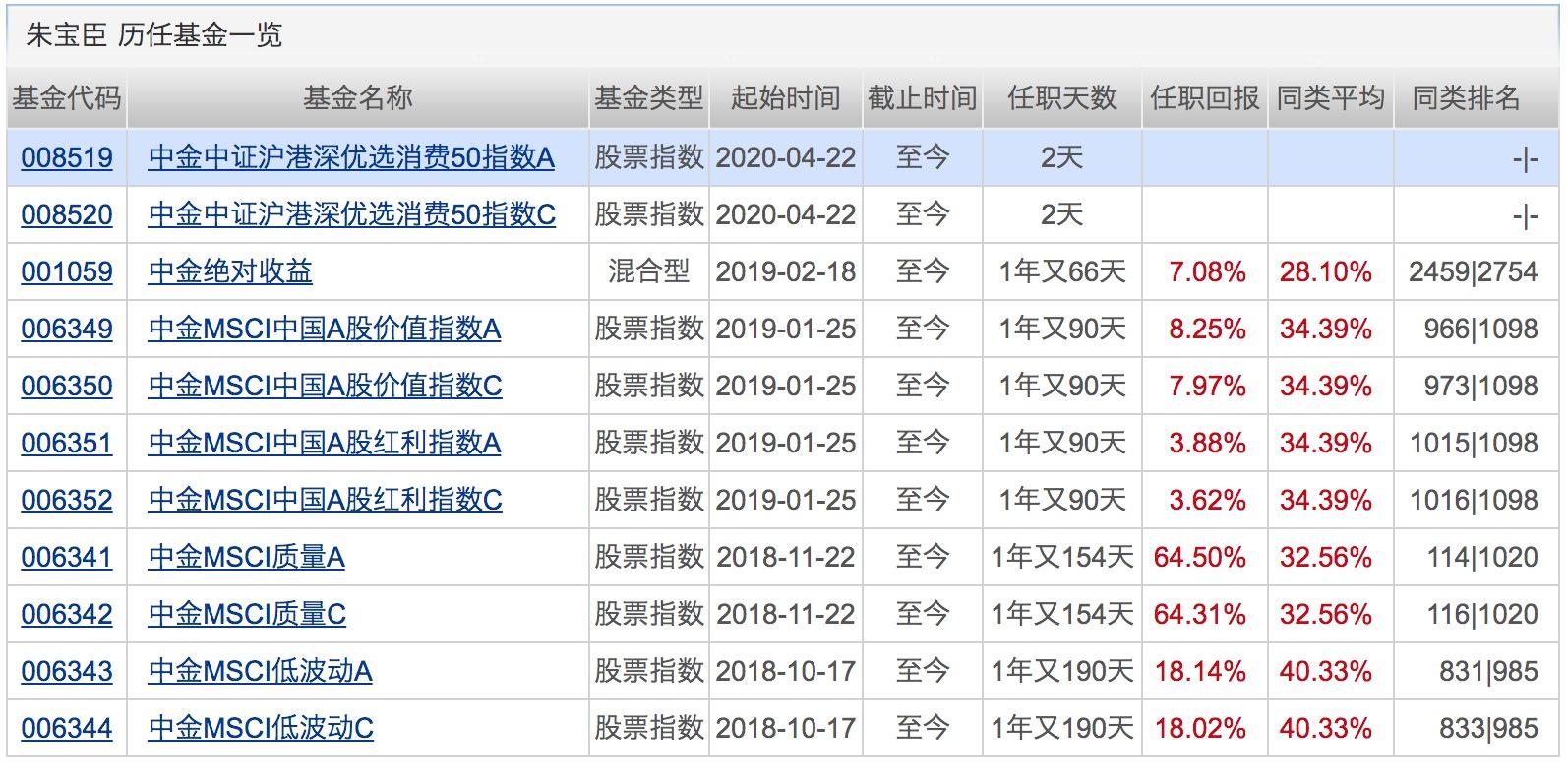Open fund code link 006344
The image size is (1568, 781).
[x=67, y=728]
